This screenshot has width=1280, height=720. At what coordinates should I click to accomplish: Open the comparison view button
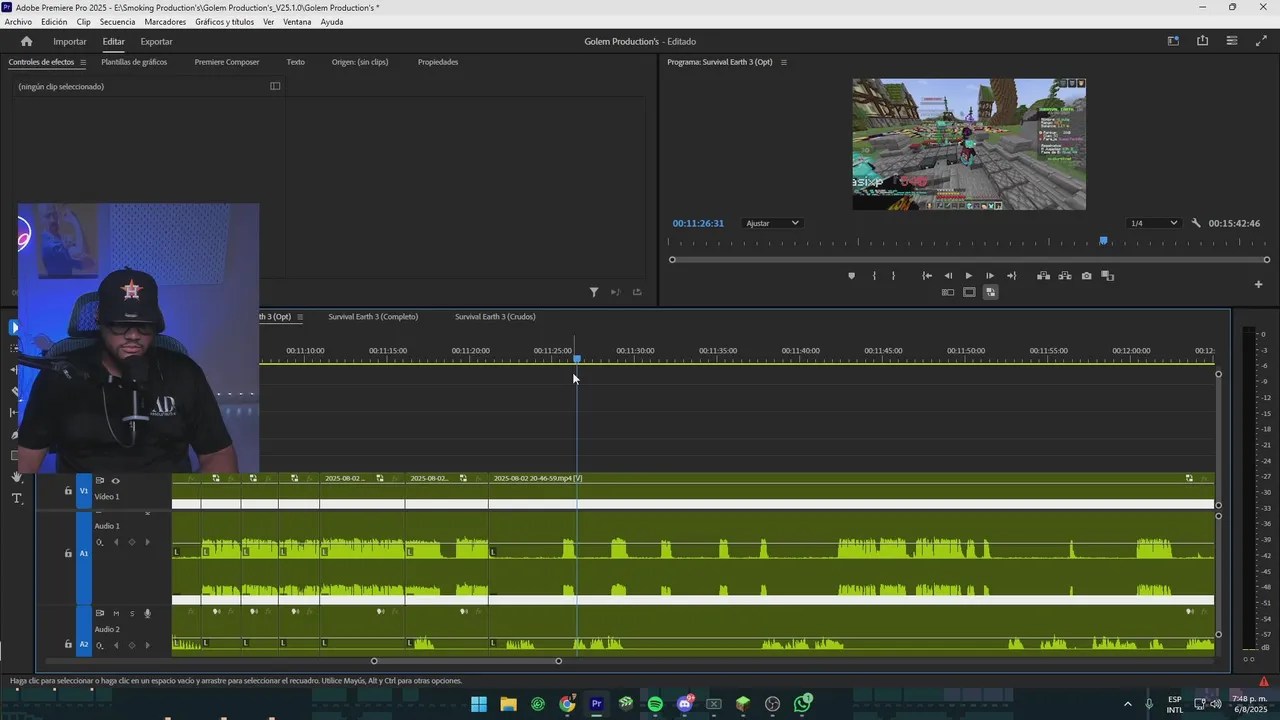click(x=1107, y=276)
